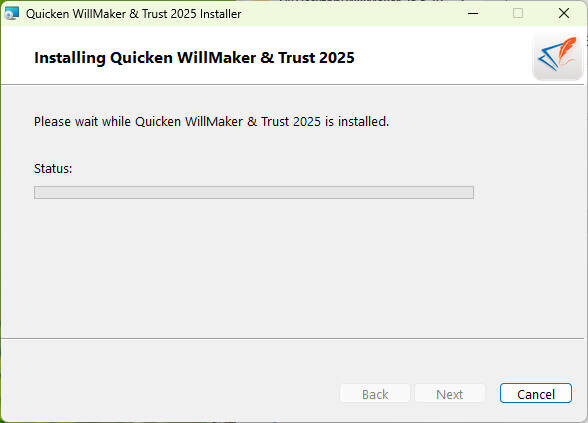The width and height of the screenshot is (588, 423).
Task: Click the installation progress bar
Action: pos(254,192)
